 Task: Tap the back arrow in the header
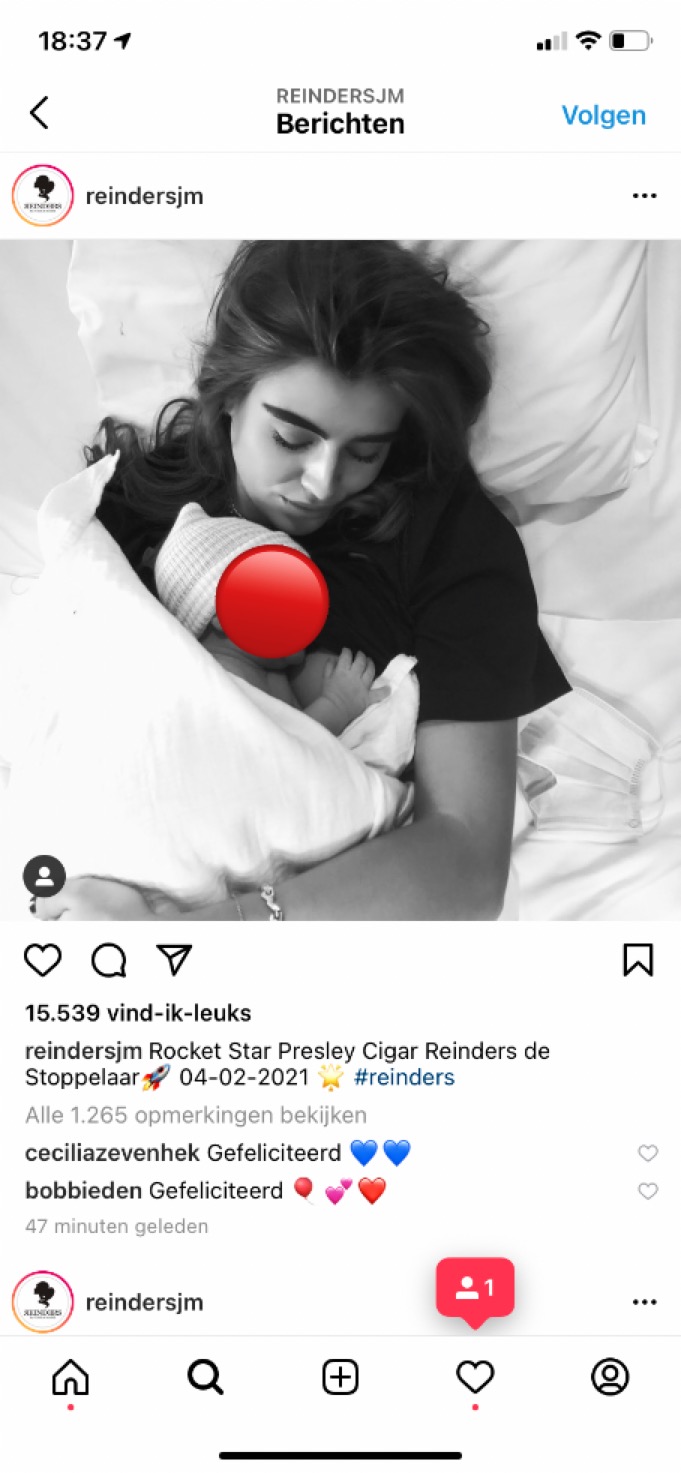pyautogui.click(x=39, y=112)
